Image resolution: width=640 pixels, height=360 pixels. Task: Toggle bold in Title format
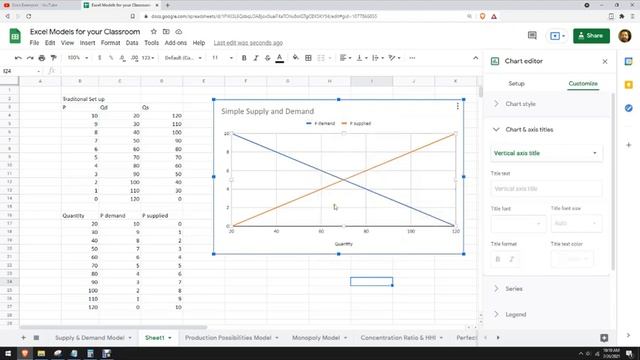pyautogui.click(x=498, y=259)
